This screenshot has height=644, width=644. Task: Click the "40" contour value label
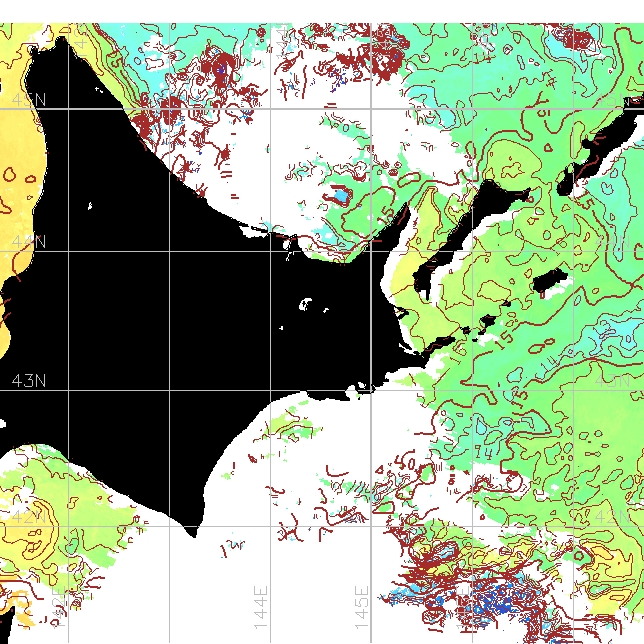[x=405, y=460]
